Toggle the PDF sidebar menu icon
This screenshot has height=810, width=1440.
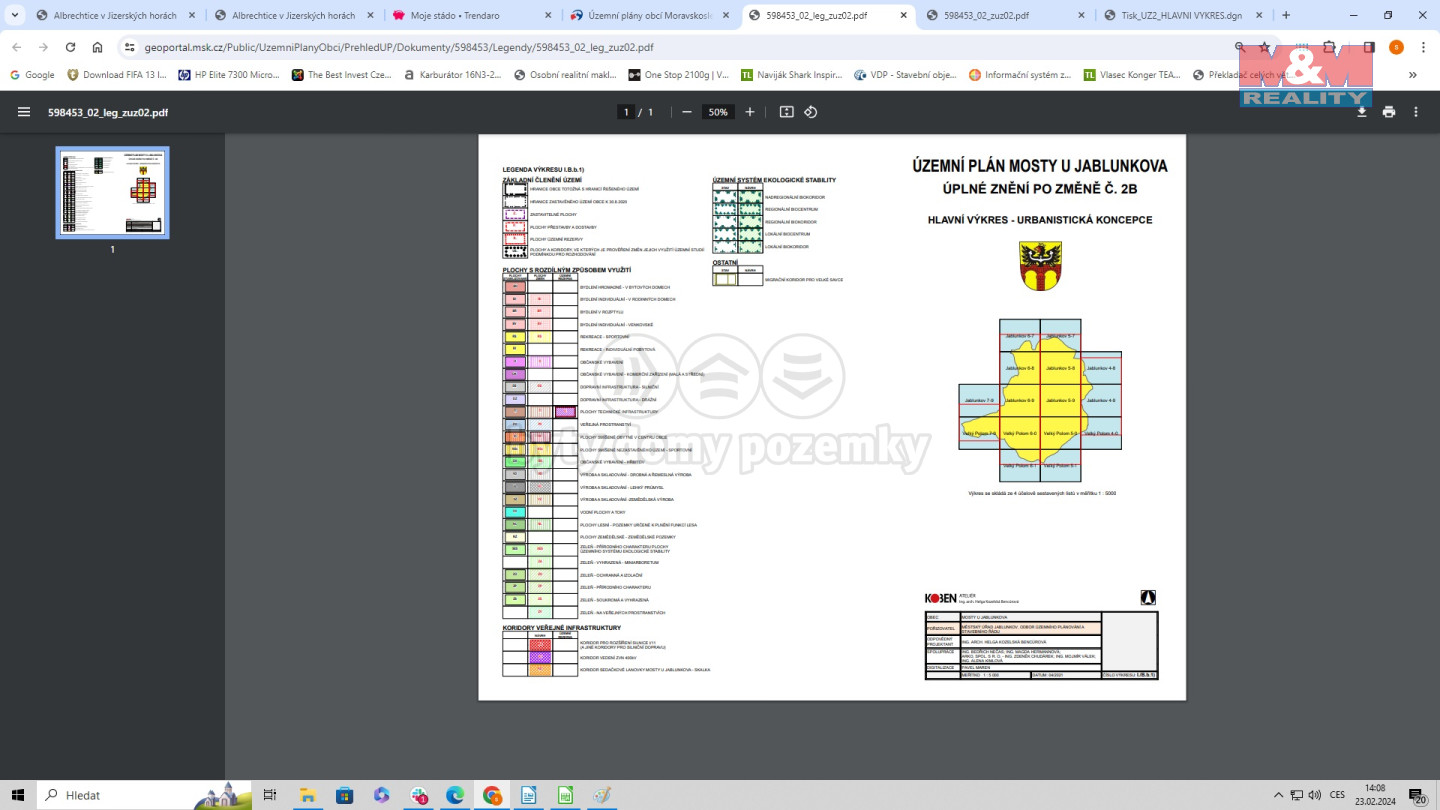24,112
